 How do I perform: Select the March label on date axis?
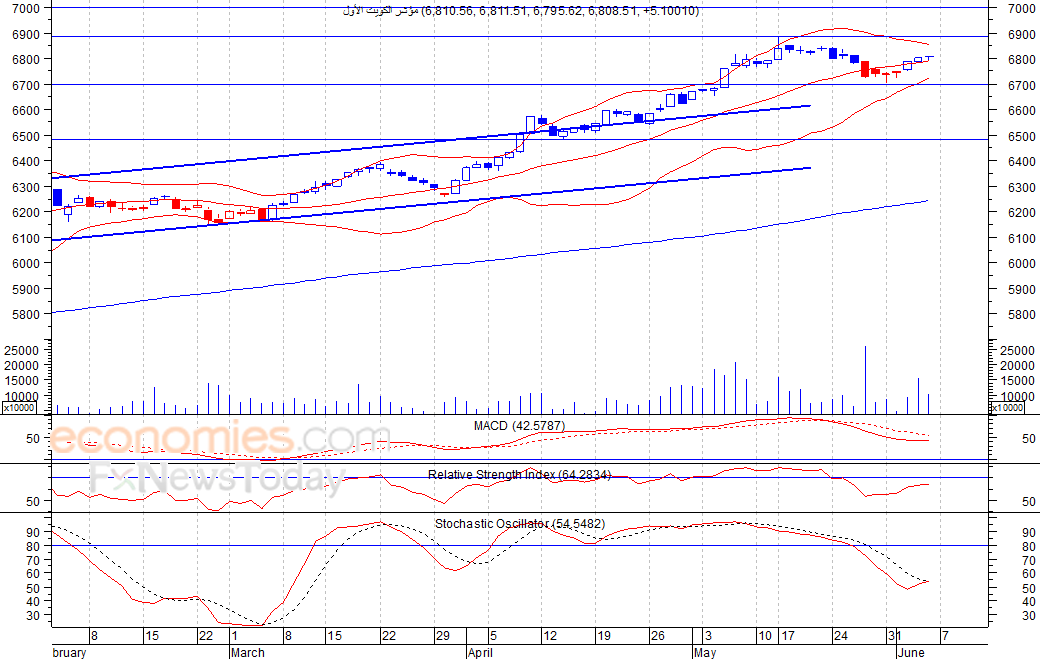[x=248, y=652]
